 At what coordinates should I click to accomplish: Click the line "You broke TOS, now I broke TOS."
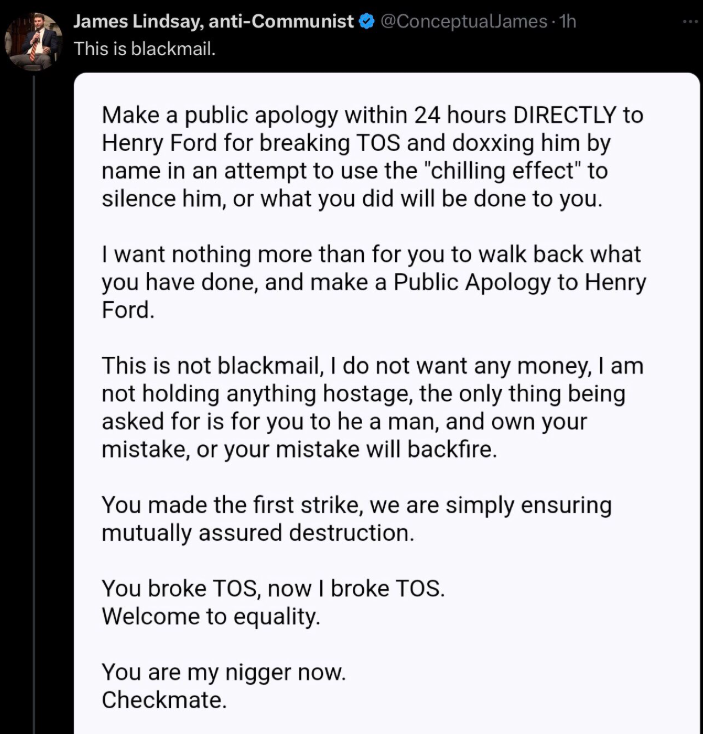tap(273, 588)
